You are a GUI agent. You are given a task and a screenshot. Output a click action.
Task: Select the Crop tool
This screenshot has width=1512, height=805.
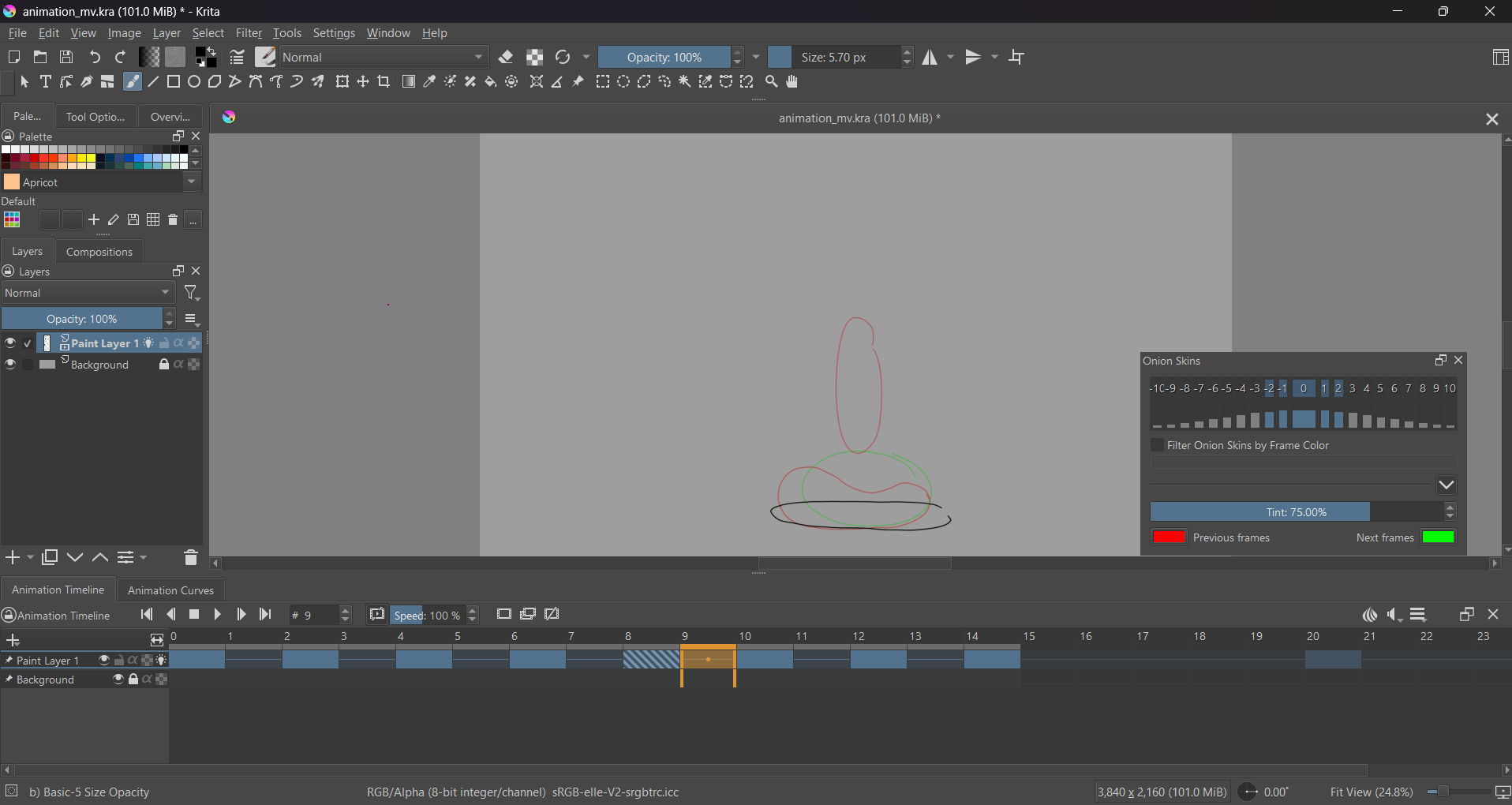384,82
